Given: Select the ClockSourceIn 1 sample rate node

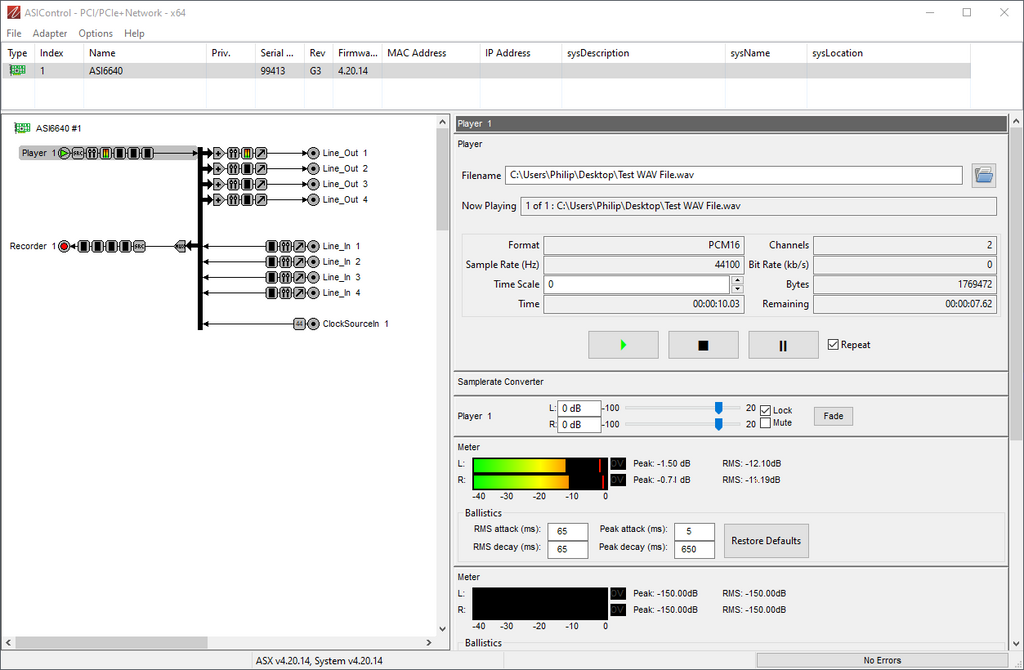Looking at the screenshot, I should [x=299, y=324].
